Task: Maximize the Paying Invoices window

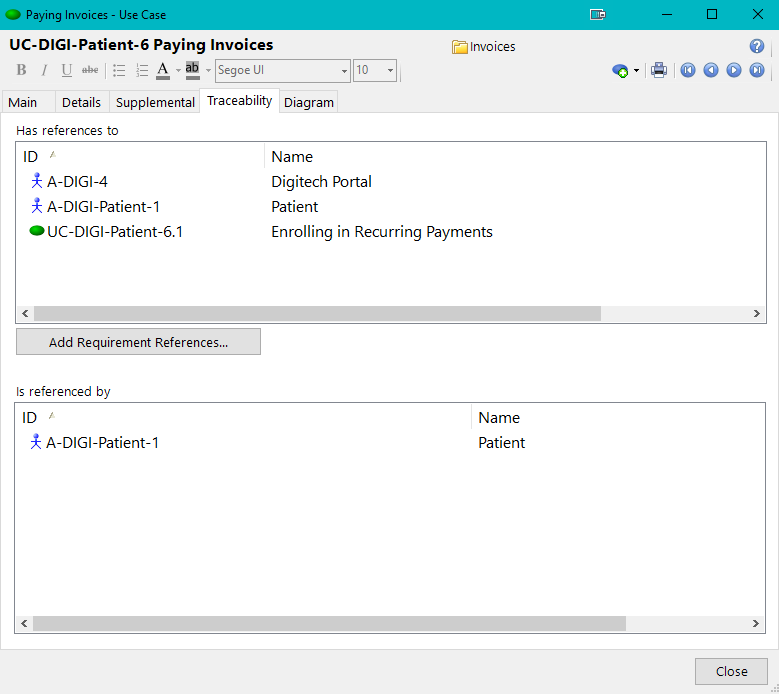Action: click(x=711, y=14)
